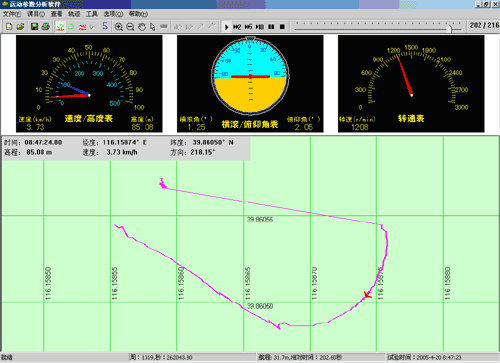Pick the arrow pointer tool
The height and width of the screenshot is (363, 500).
153,27
